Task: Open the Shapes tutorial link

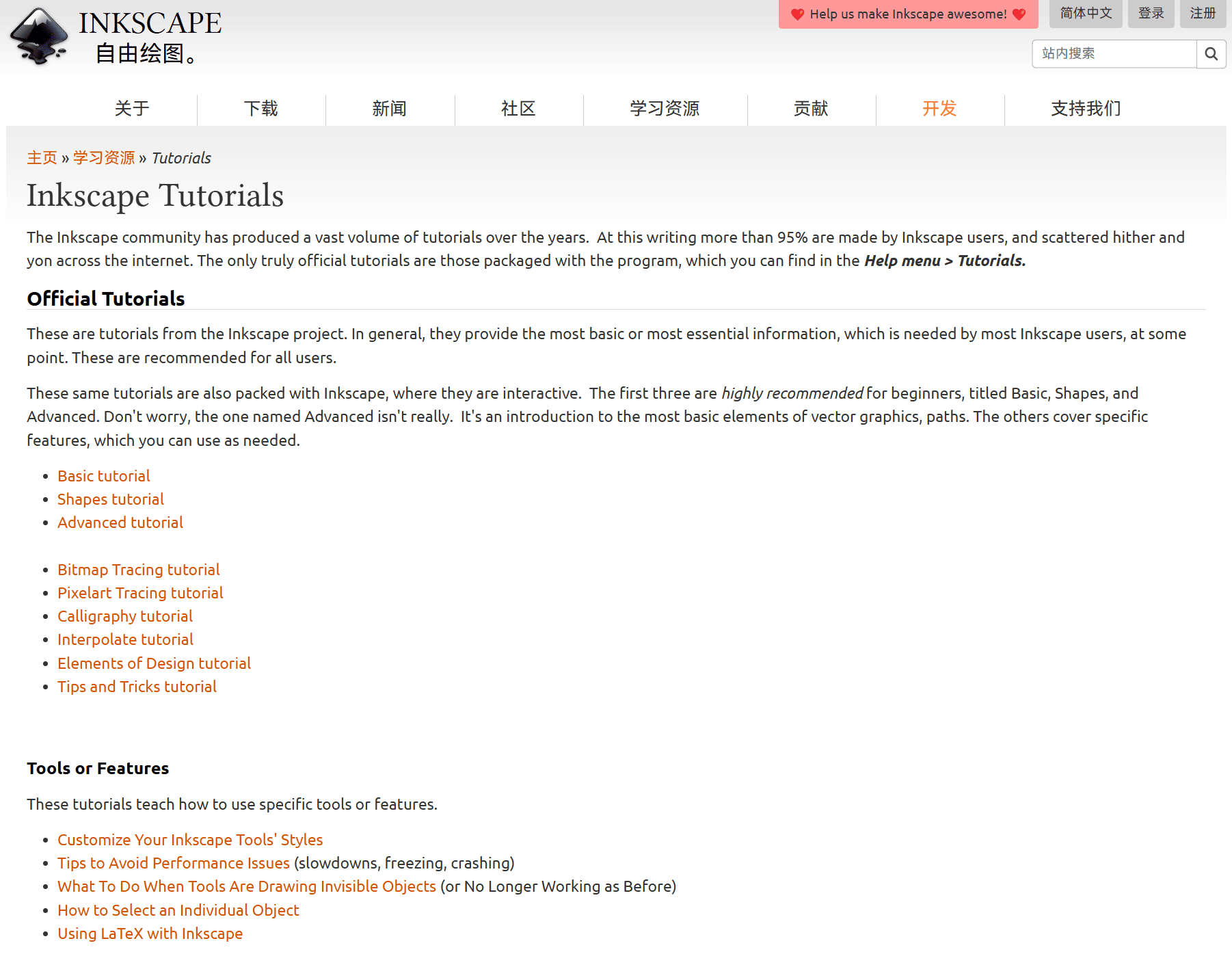Action: pyautogui.click(x=111, y=499)
